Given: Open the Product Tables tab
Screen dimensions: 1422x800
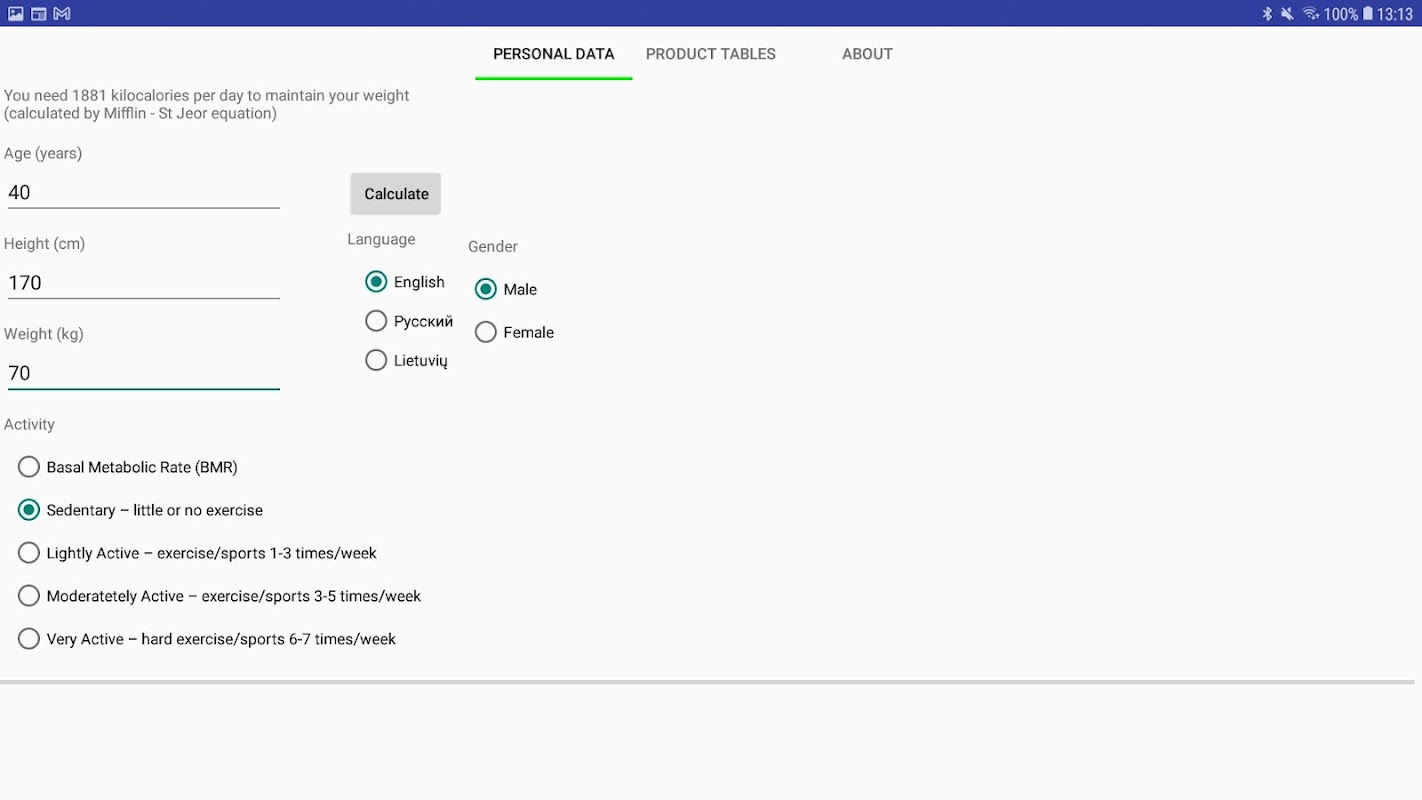Looking at the screenshot, I should 710,54.
